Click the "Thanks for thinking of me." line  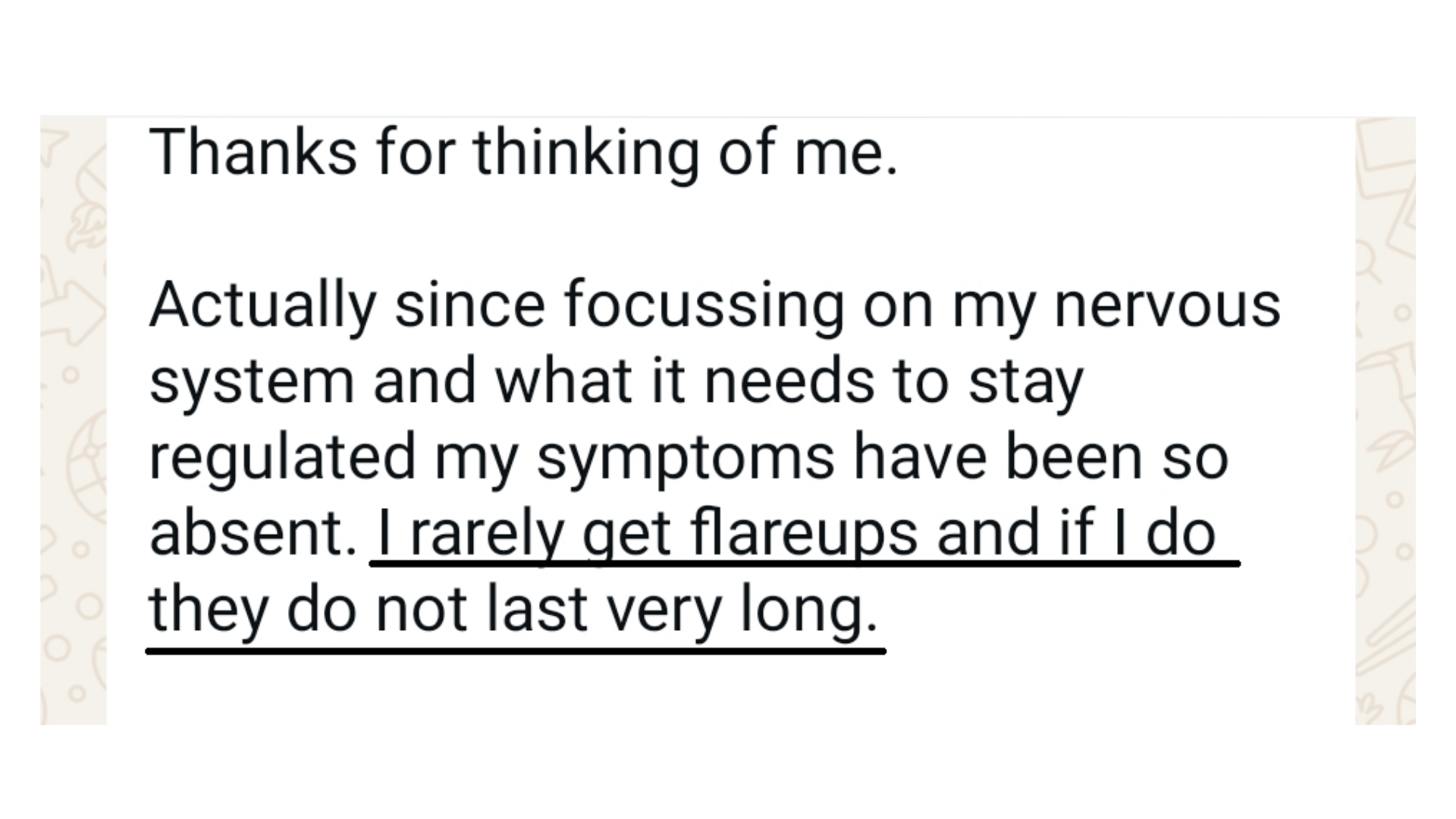click(523, 152)
